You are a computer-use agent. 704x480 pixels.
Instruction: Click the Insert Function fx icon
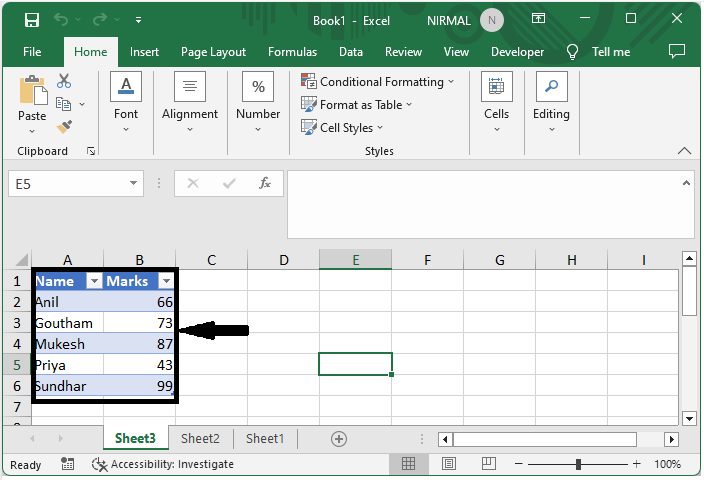coord(265,184)
